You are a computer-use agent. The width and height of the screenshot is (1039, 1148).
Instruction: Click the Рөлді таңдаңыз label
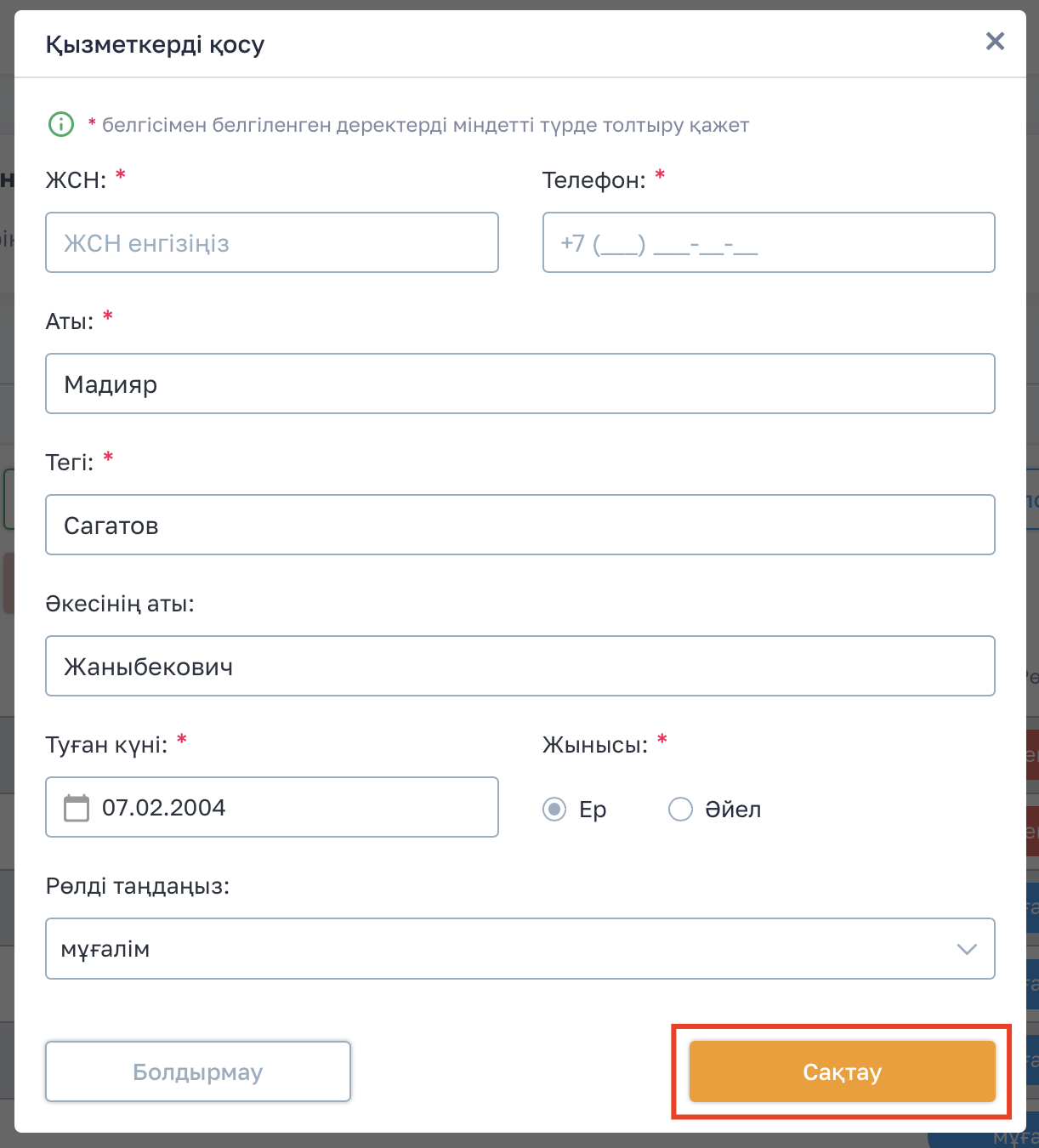pos(138,886)
